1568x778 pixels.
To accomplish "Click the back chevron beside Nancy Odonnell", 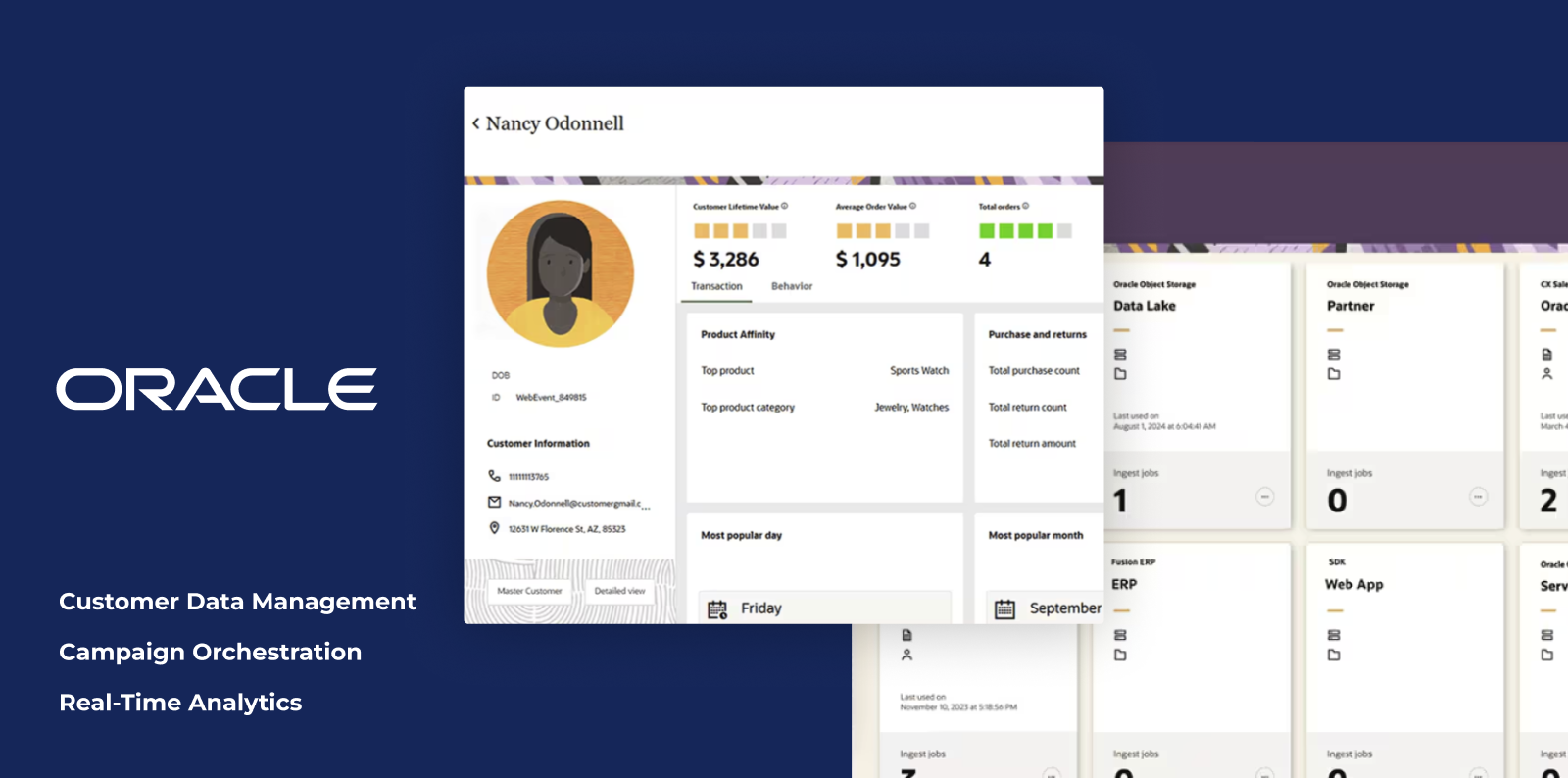I will click(x=476, y=123).
